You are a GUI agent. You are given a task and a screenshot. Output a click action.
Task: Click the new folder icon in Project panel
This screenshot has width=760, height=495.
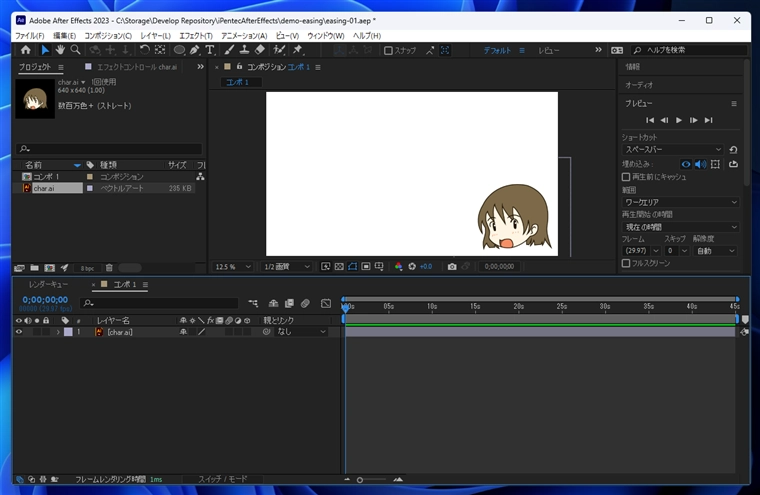[34, 268]
